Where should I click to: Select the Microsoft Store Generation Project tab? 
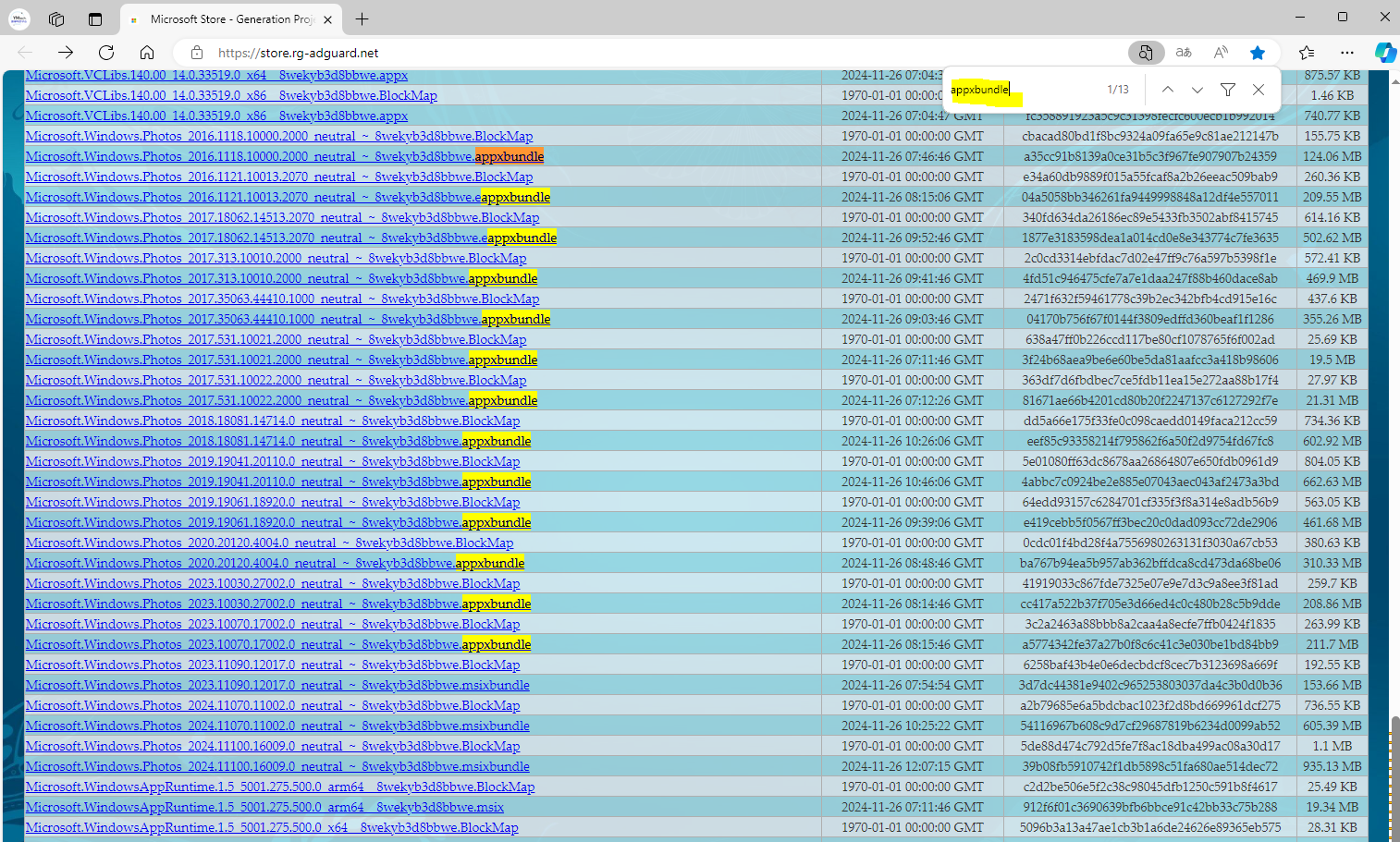231,18
